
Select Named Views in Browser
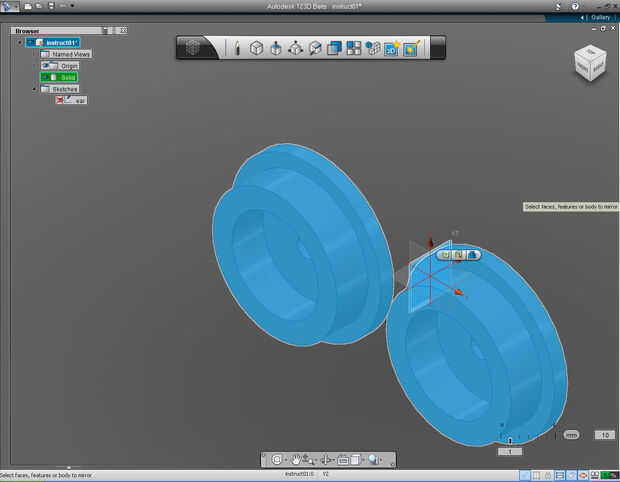[x=66, y=54]
